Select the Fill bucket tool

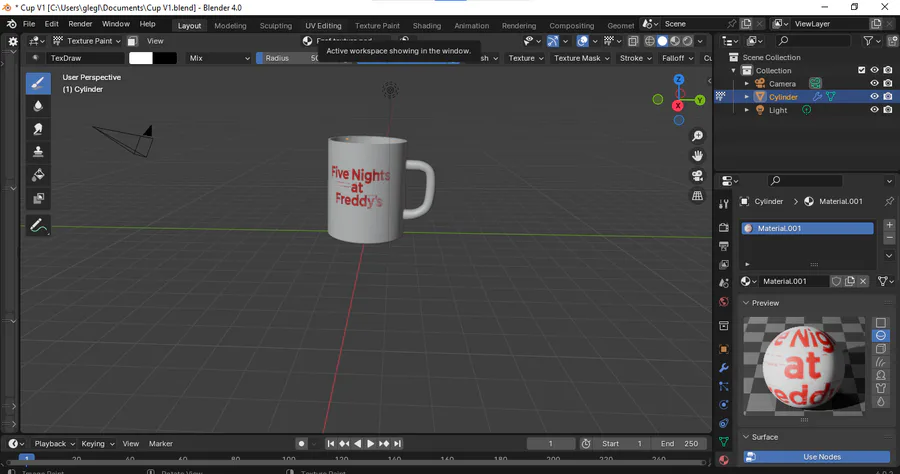click(38, 175)
